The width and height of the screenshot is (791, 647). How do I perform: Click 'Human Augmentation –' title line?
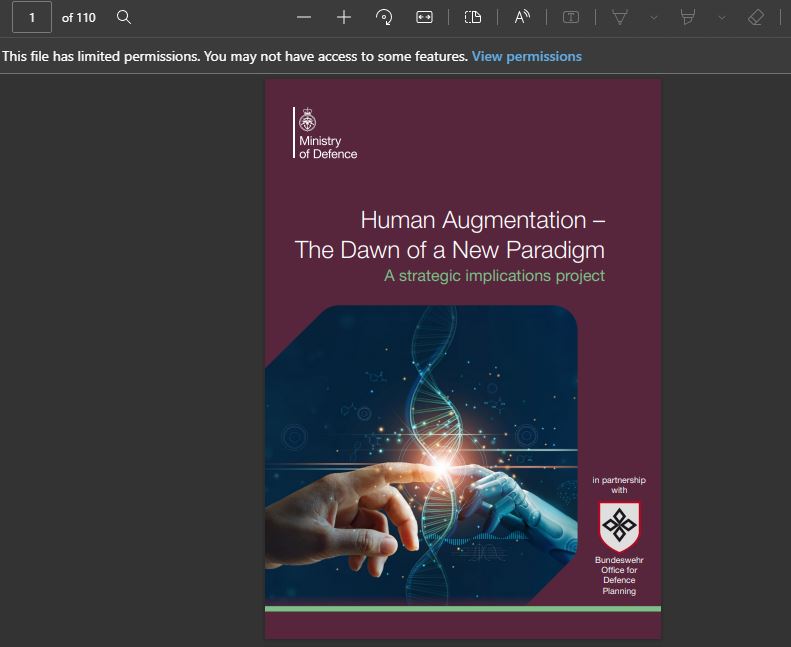click(483, 220)
